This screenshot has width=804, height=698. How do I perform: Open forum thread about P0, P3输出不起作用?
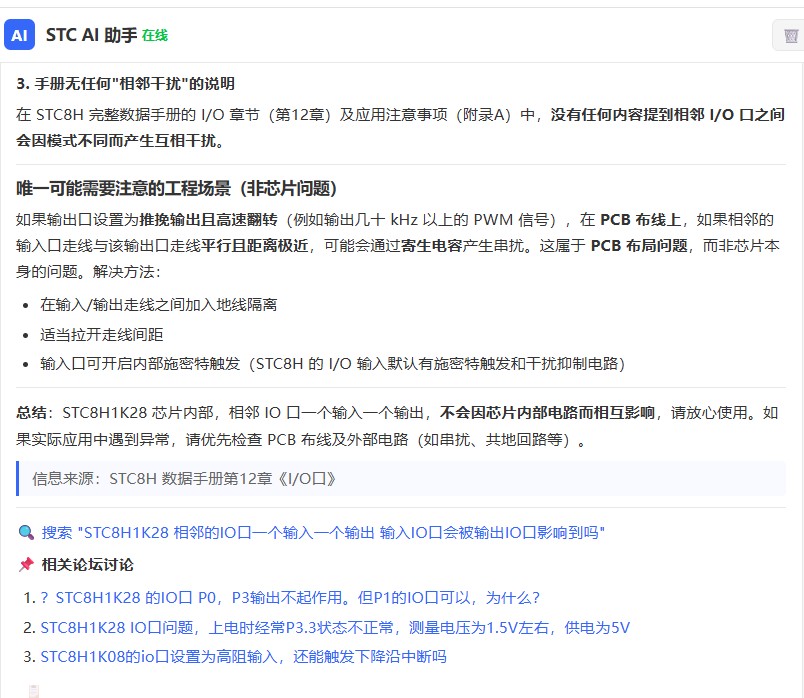290,597
